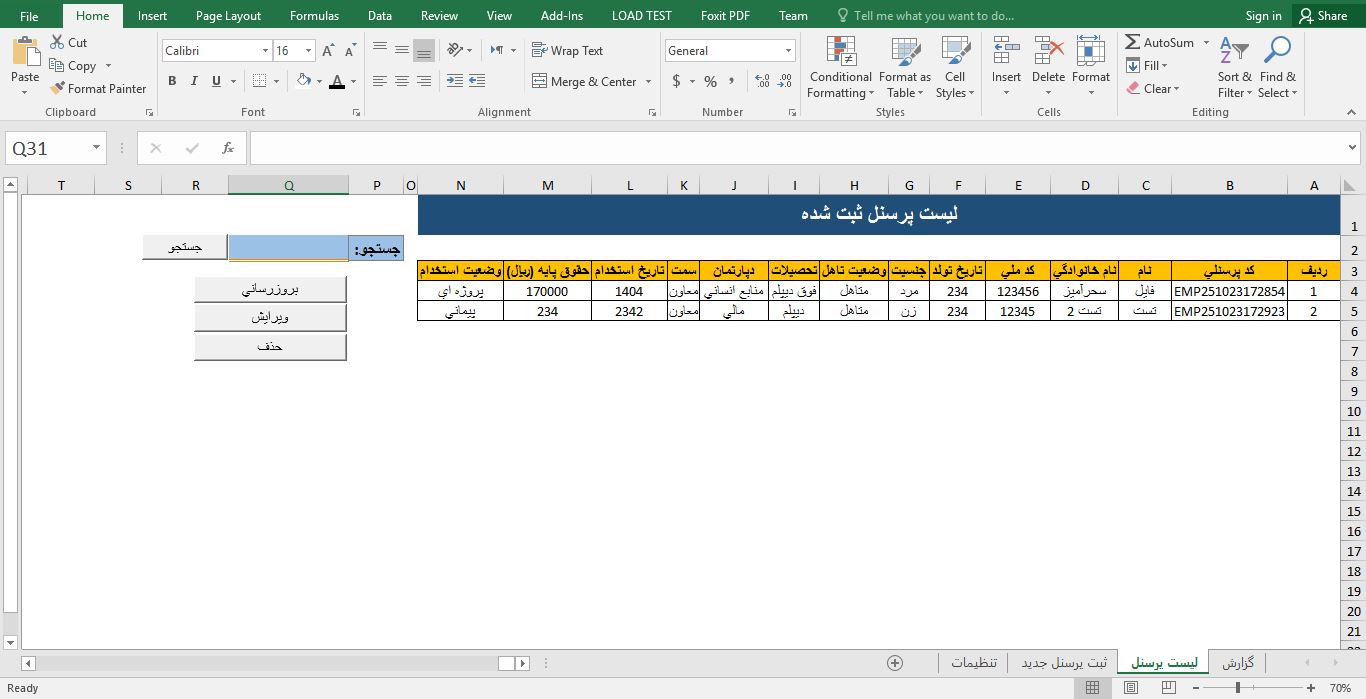Click the Increase Font Size icon
This screenshot has height=699, width=1366.
[329, 51]
